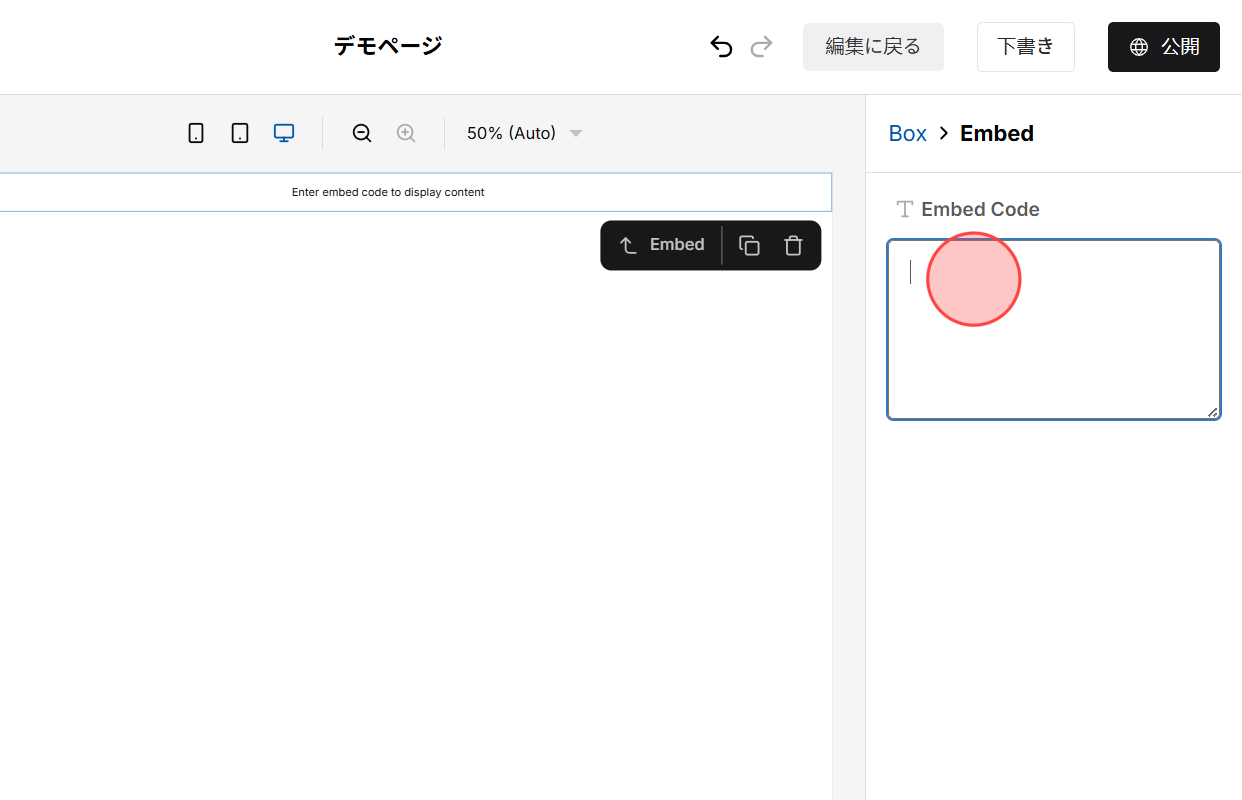Click the Embed label on floating toolbar
1242x800 pixels.
[x=676, y=244]
